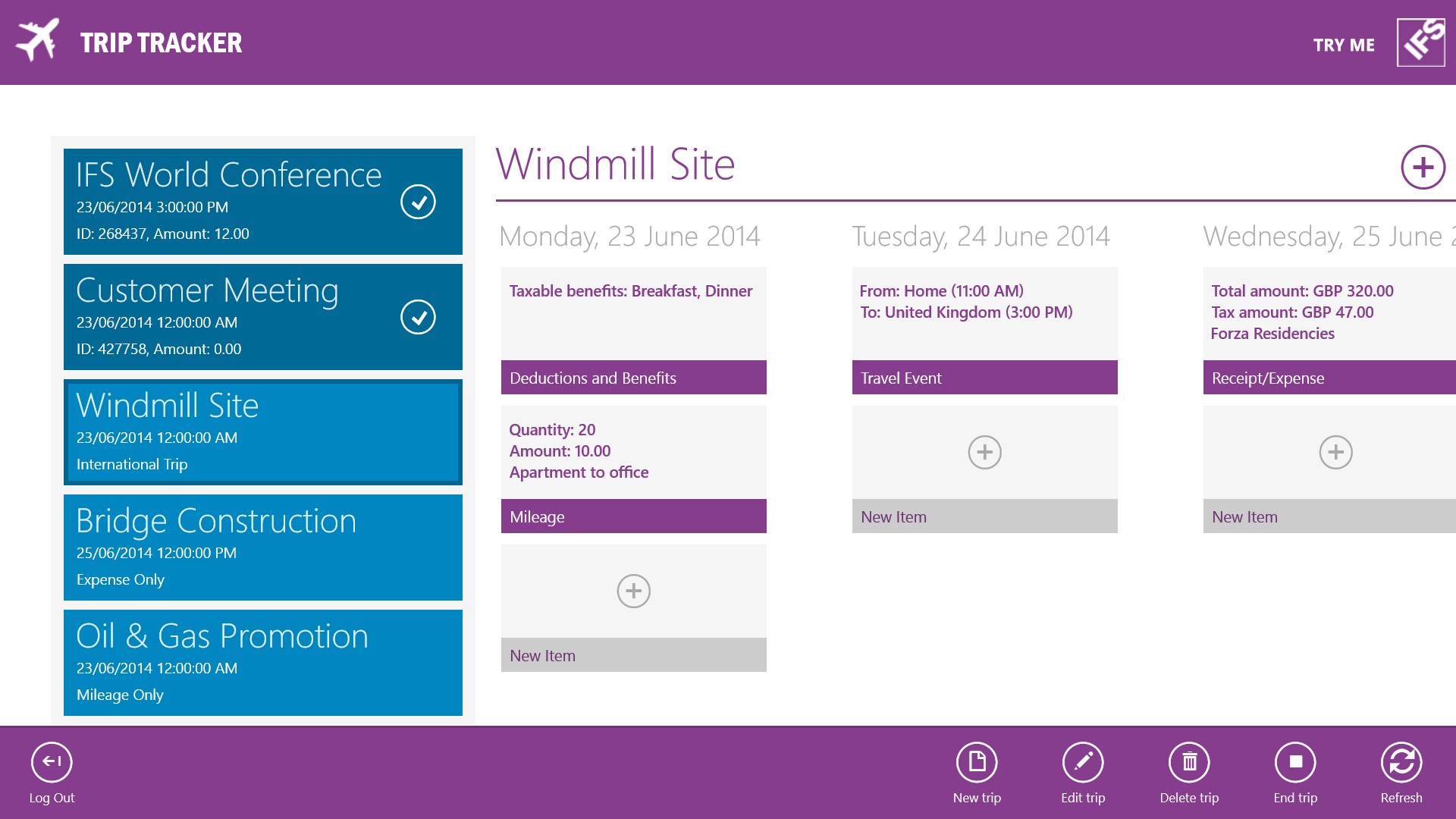Screen dimensions: 1456x819
Task: Click the Edit trip pencil icon
Action: pyautogui.click(x=1083, y=762)
